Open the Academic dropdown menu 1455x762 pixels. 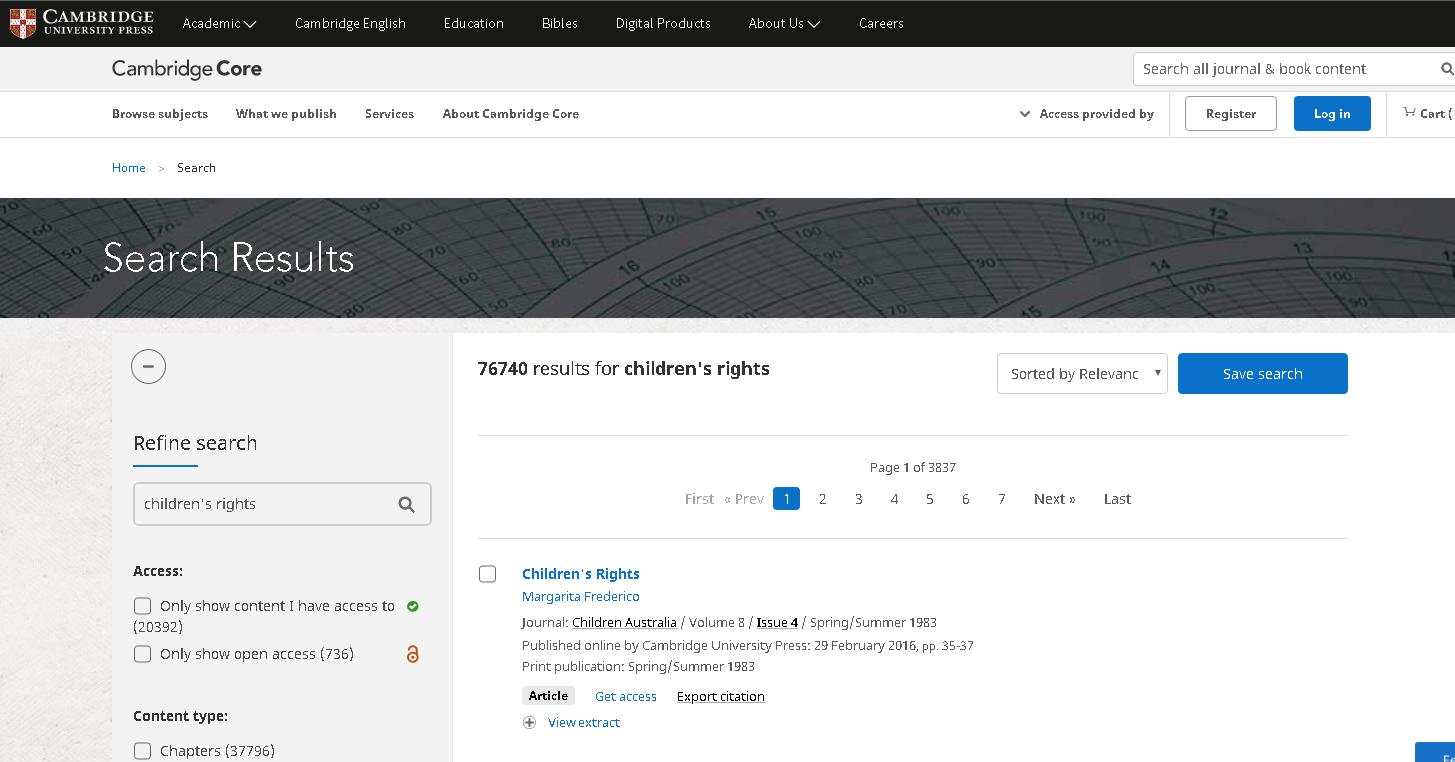[219, 23]
